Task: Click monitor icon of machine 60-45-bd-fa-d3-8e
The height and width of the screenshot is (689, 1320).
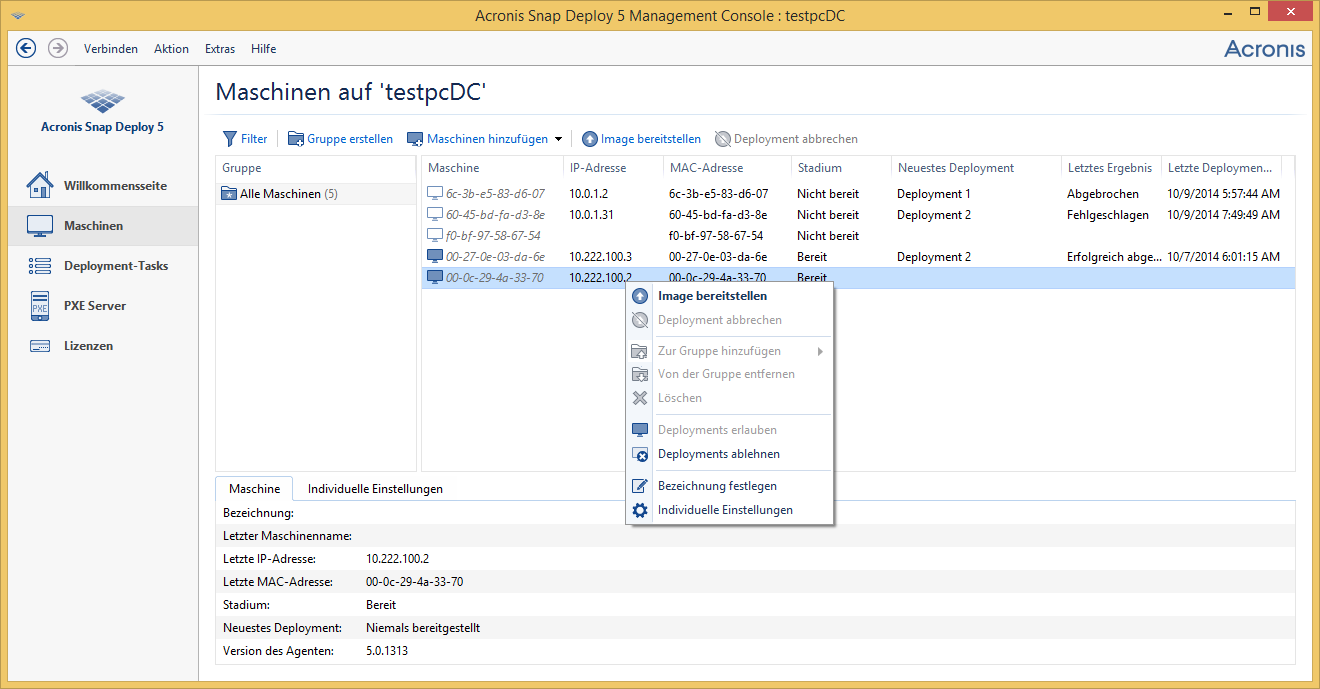Action: (x=435, y=214)
